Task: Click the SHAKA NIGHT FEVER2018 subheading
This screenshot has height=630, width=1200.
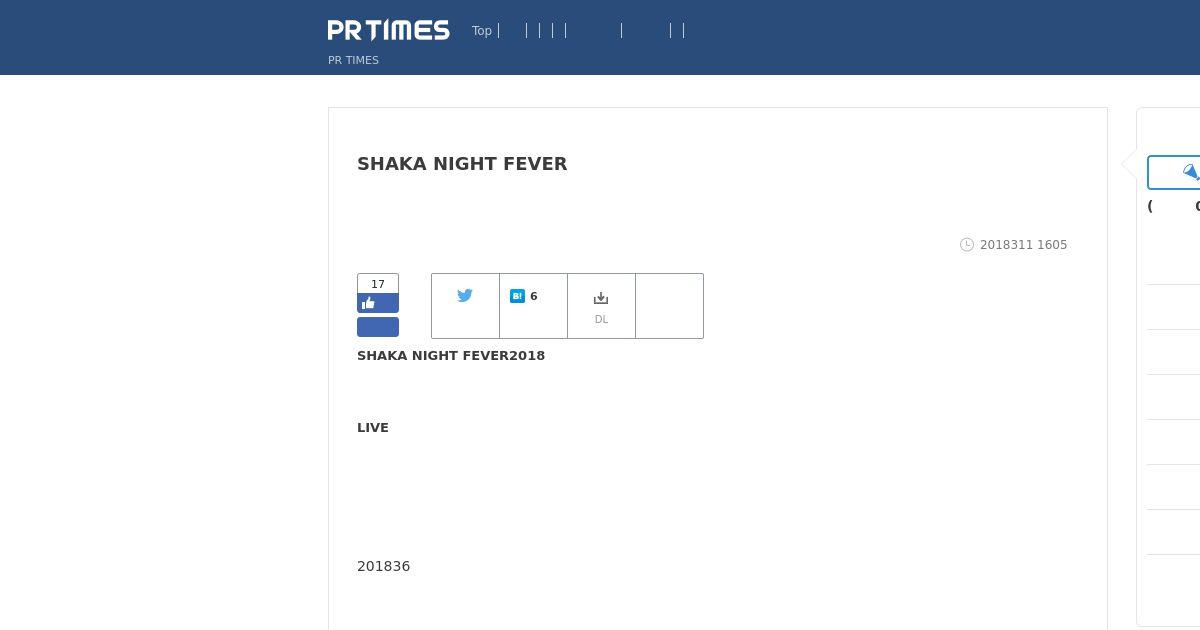Action: [451, 355]
